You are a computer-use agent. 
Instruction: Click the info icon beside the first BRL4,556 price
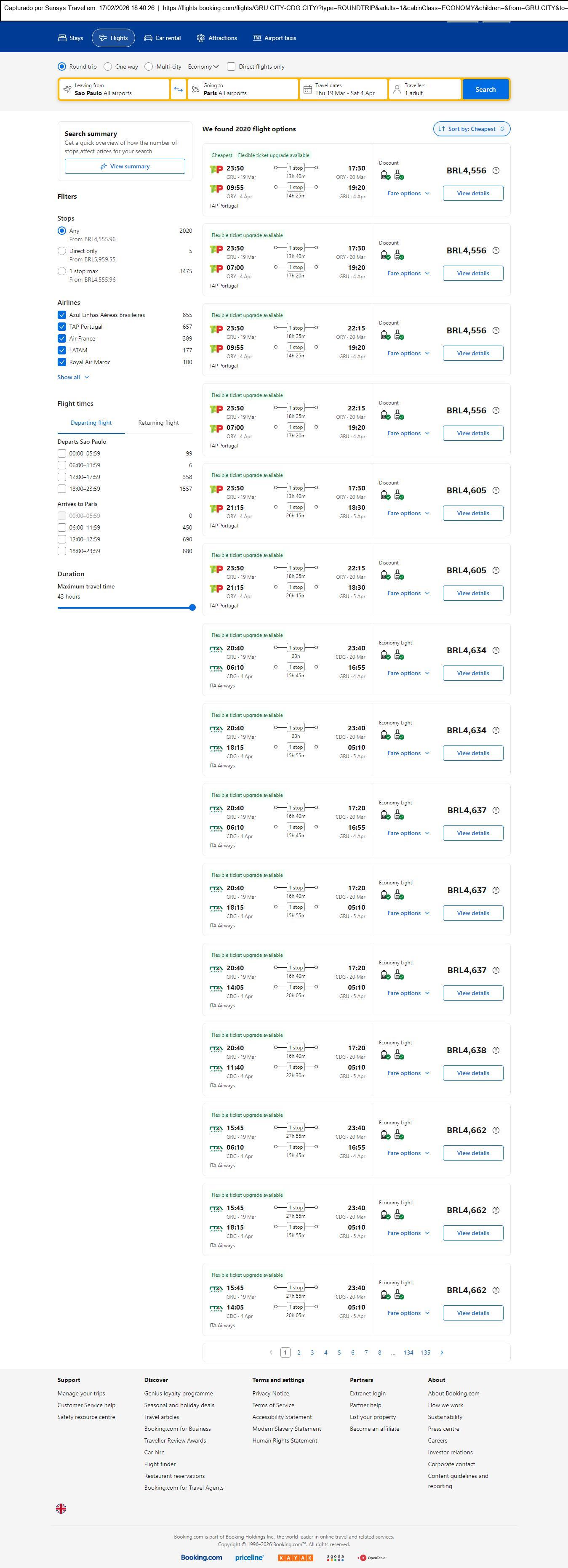point(496,170)
